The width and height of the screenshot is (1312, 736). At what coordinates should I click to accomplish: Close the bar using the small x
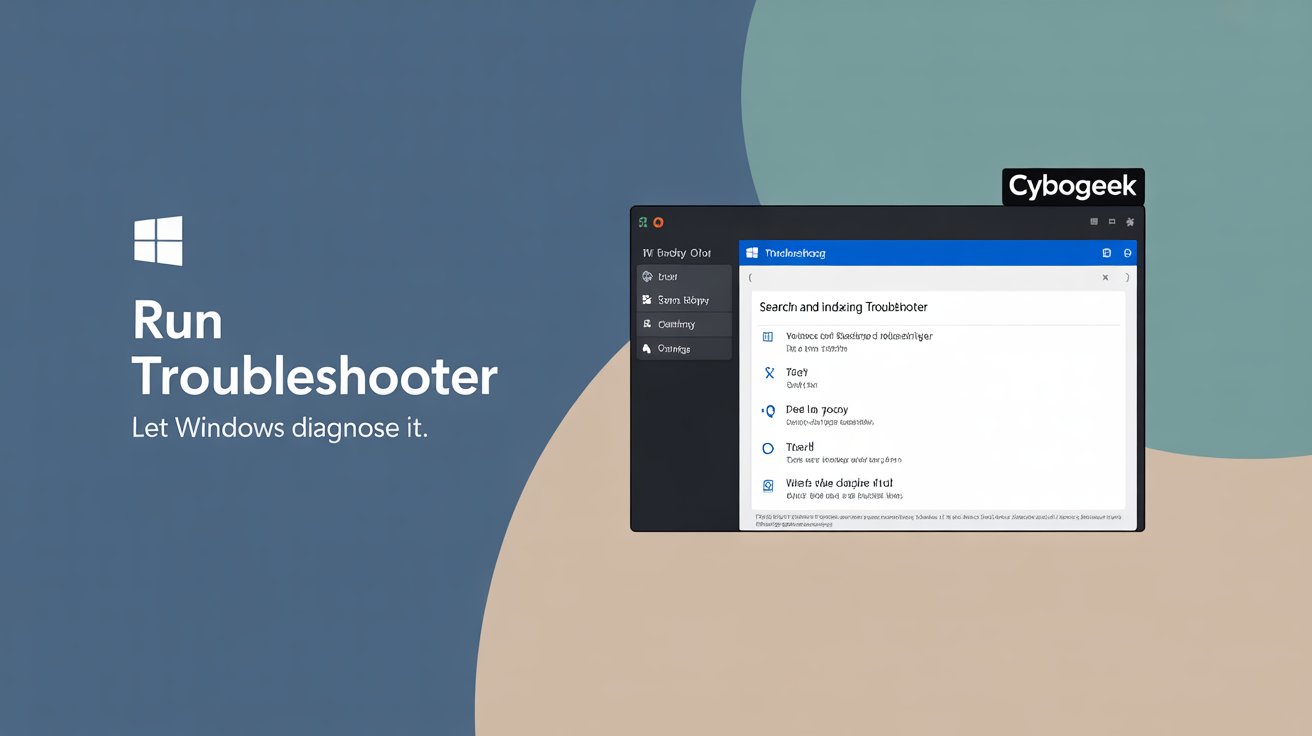(x=1105, y=278)
